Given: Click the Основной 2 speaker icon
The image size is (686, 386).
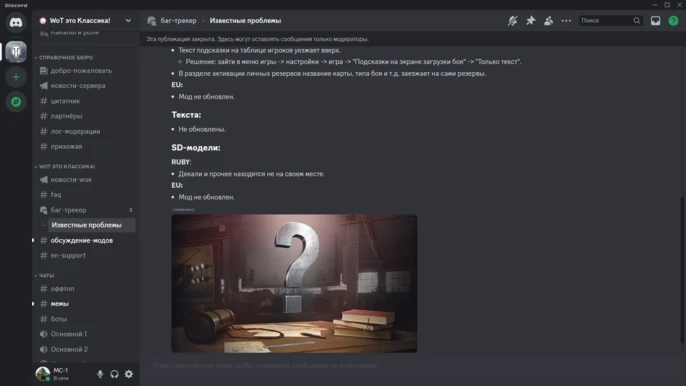Looking at the screenshot, I should click(x=44, y=349).
